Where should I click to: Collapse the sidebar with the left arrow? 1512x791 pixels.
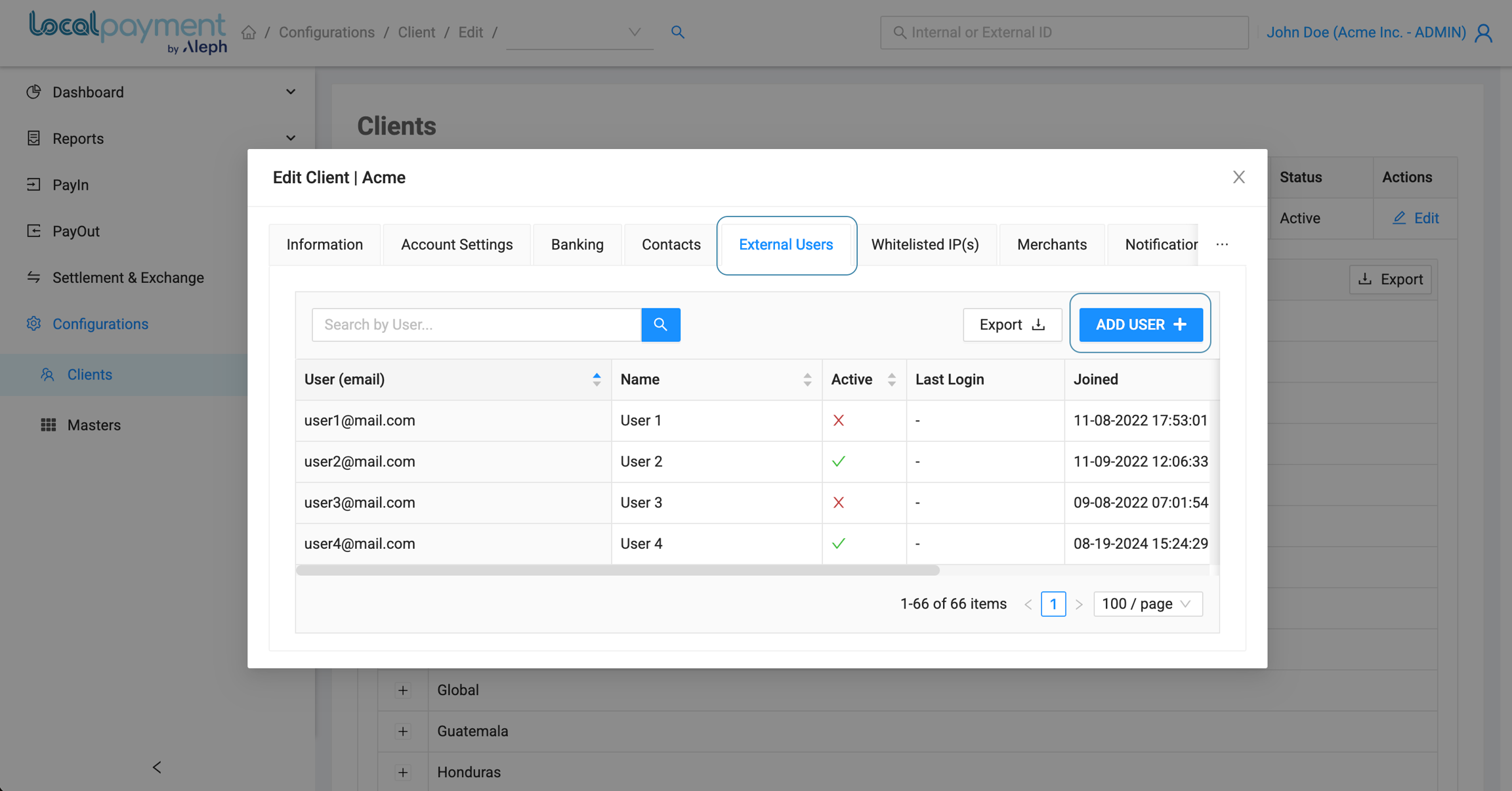pyautogui.click(x=157, y=767)
